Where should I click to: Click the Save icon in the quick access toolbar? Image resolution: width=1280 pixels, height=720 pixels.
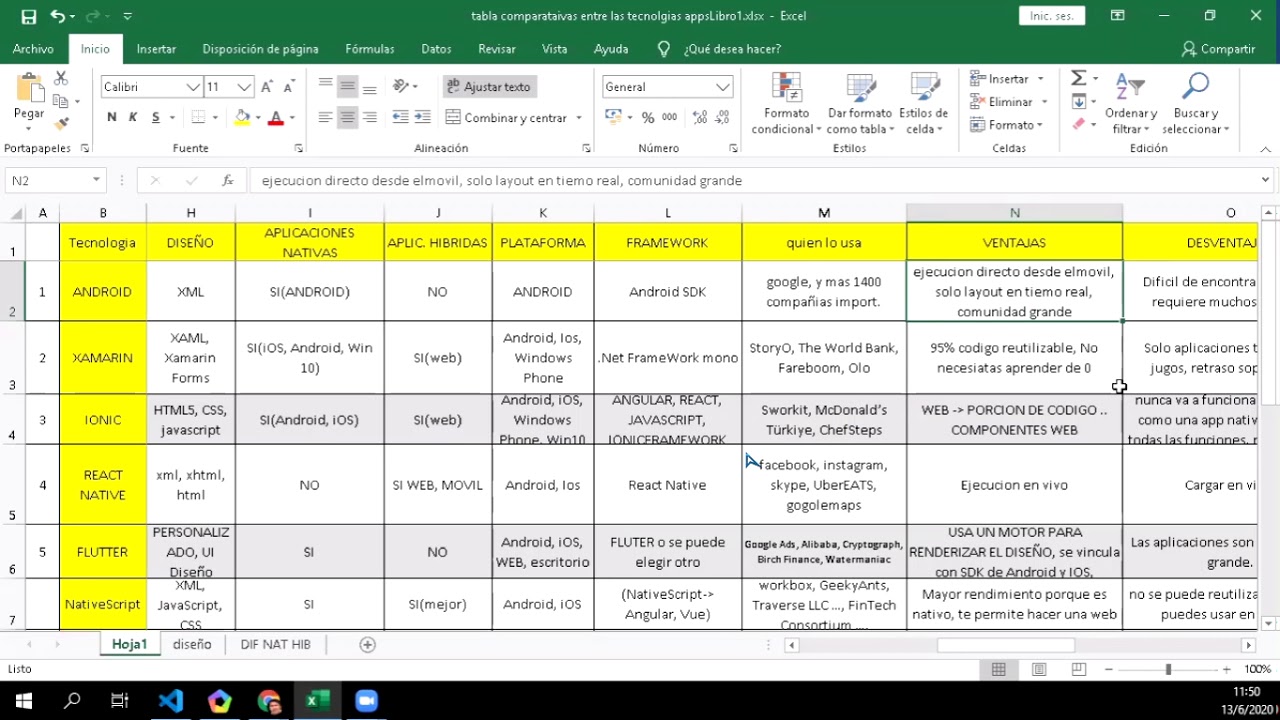pyautogui.click(x=28, y=16)
